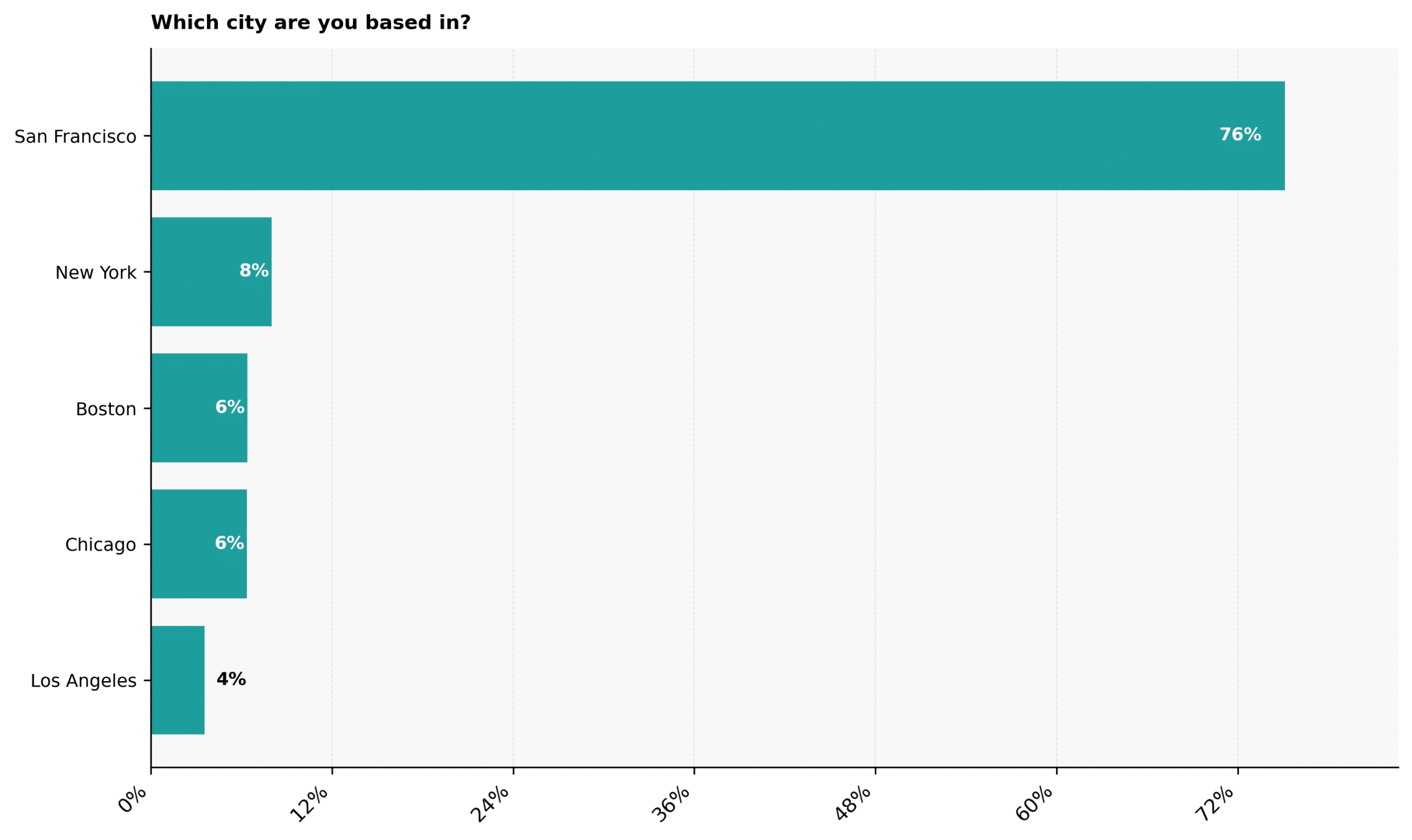Click the 'Boston' axis label
Screen dimensions: 1412x840
(106, 409)
